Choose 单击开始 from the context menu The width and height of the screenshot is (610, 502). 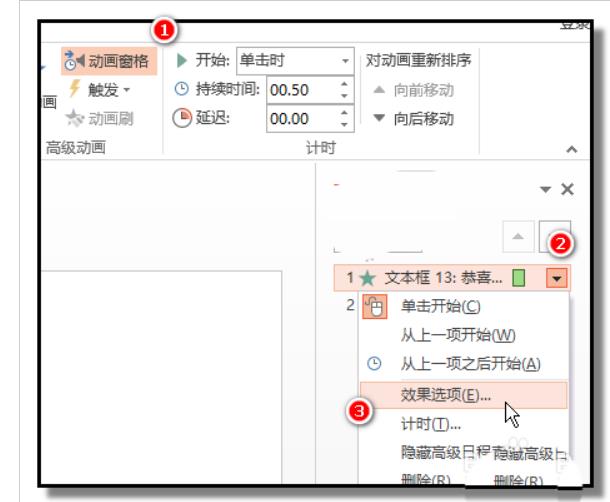(x=440, y=306)
